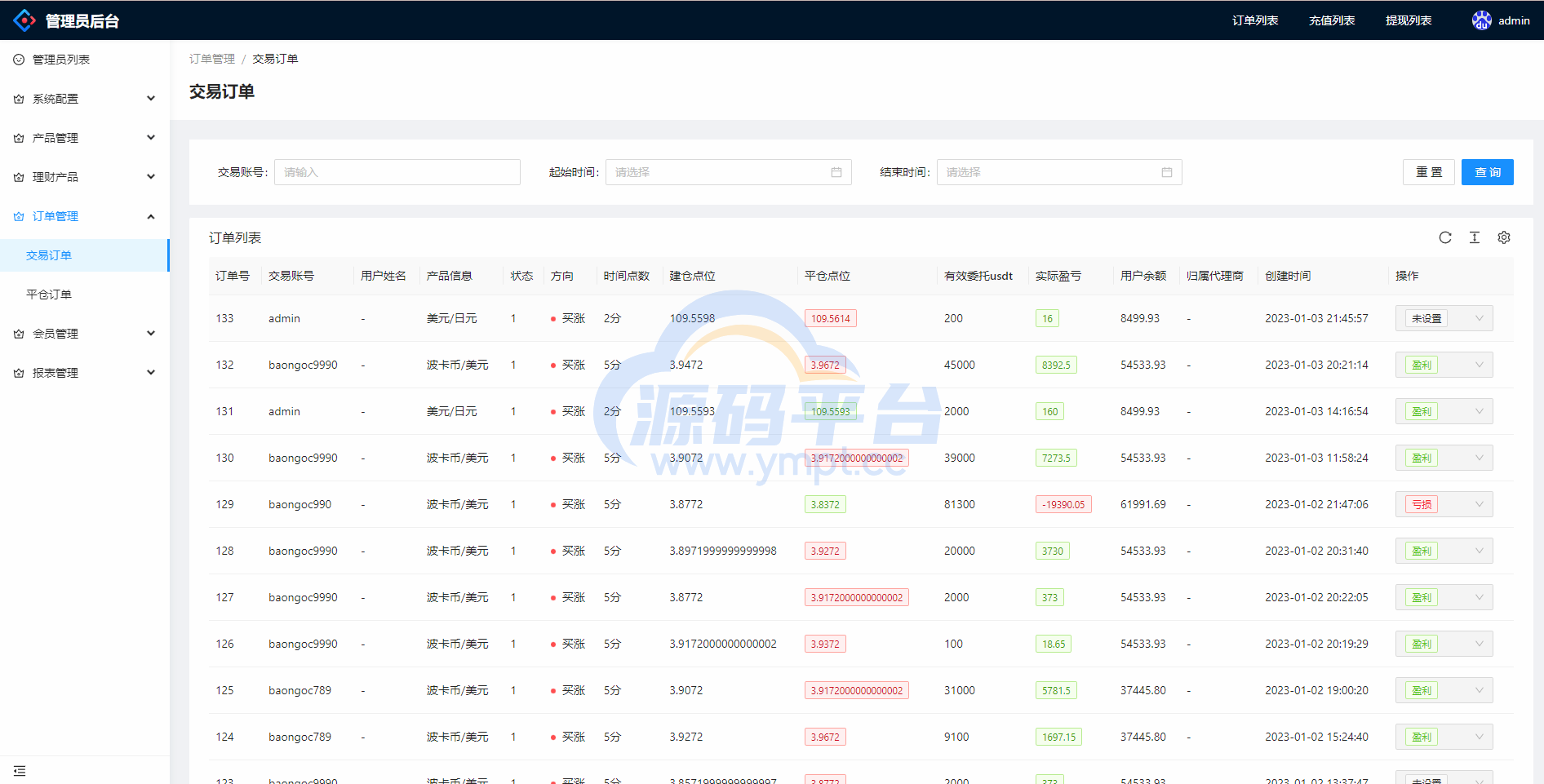Expand the 系统配置 menu chevron
Viewport: 1544px width, 784px height.
151,99
